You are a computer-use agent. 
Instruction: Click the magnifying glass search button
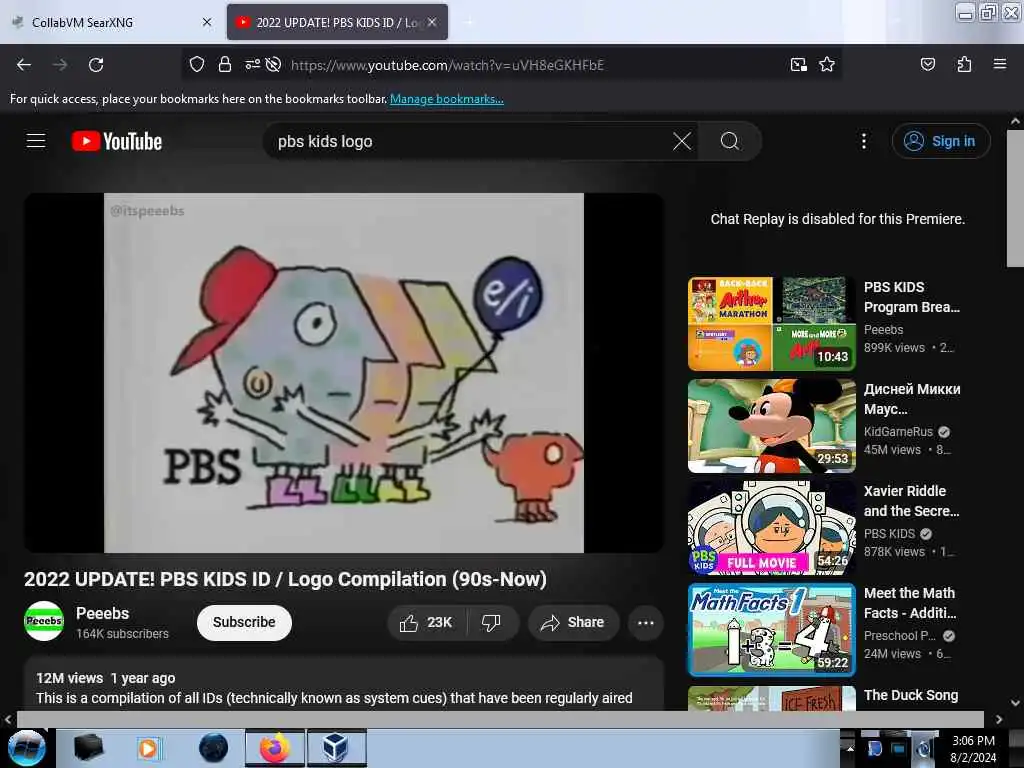click(x=730, y=141)
